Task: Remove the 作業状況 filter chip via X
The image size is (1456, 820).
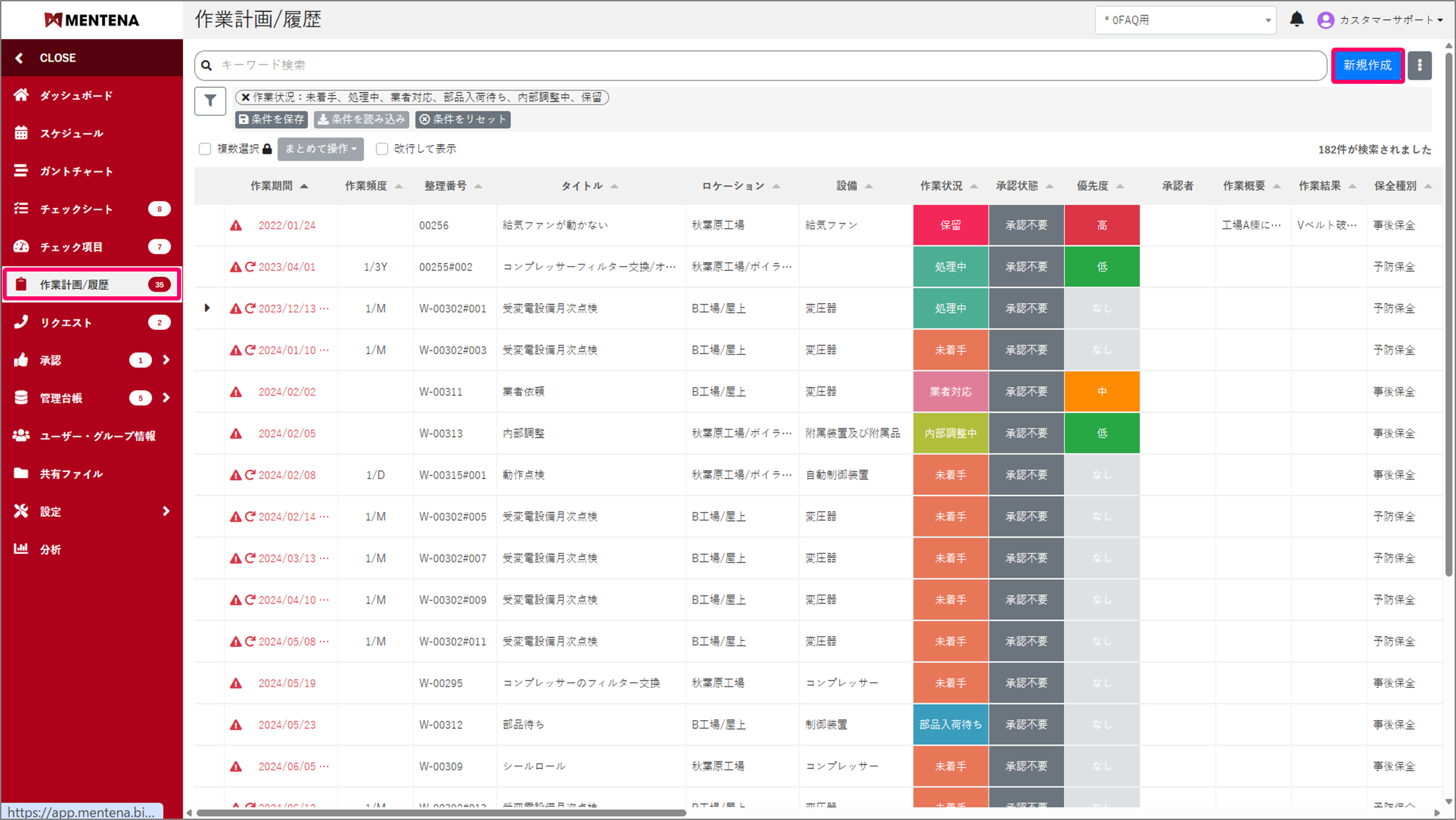Action: pos(245,98)
